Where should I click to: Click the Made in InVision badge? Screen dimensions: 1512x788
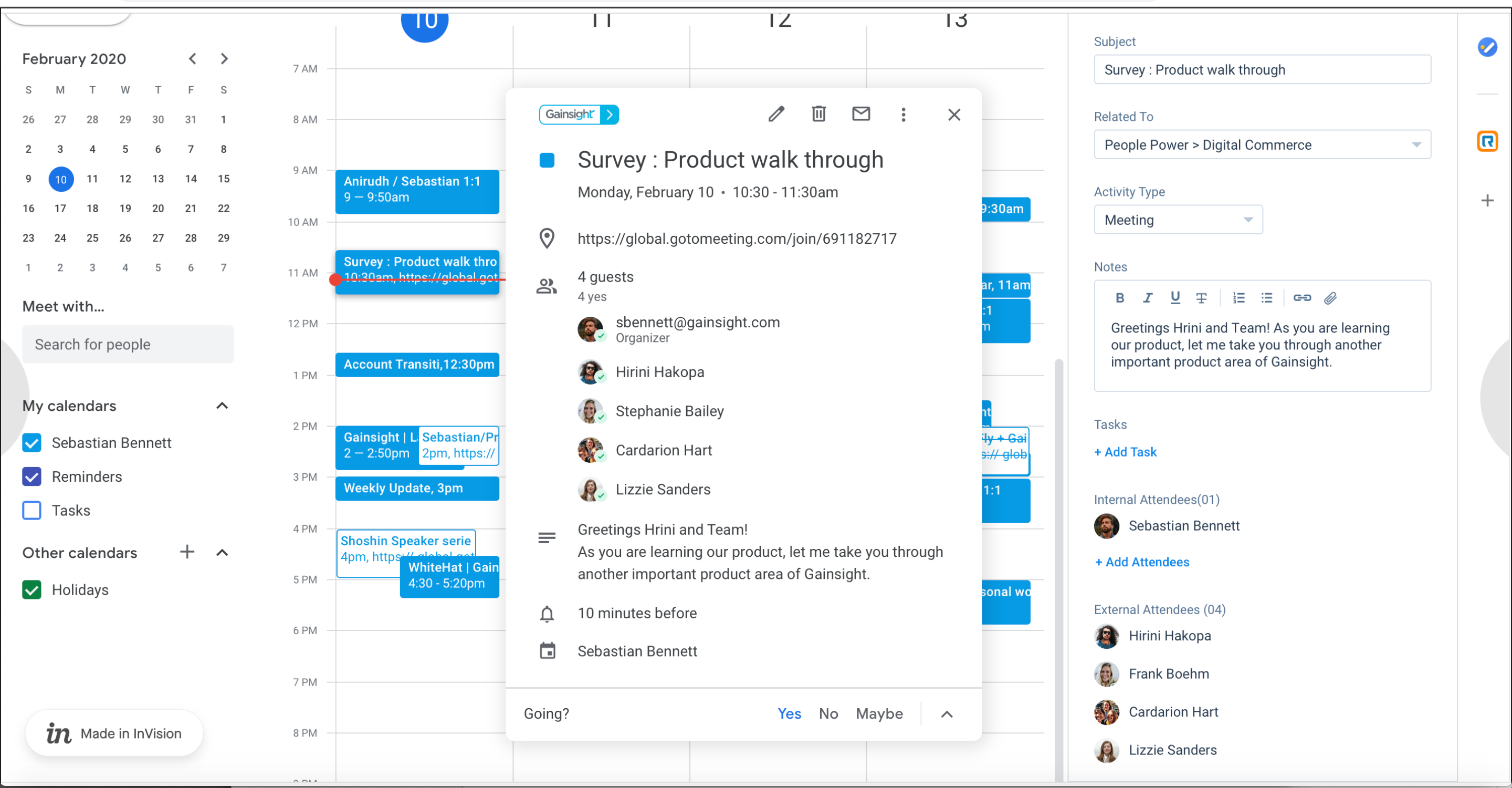click(114, 733)
